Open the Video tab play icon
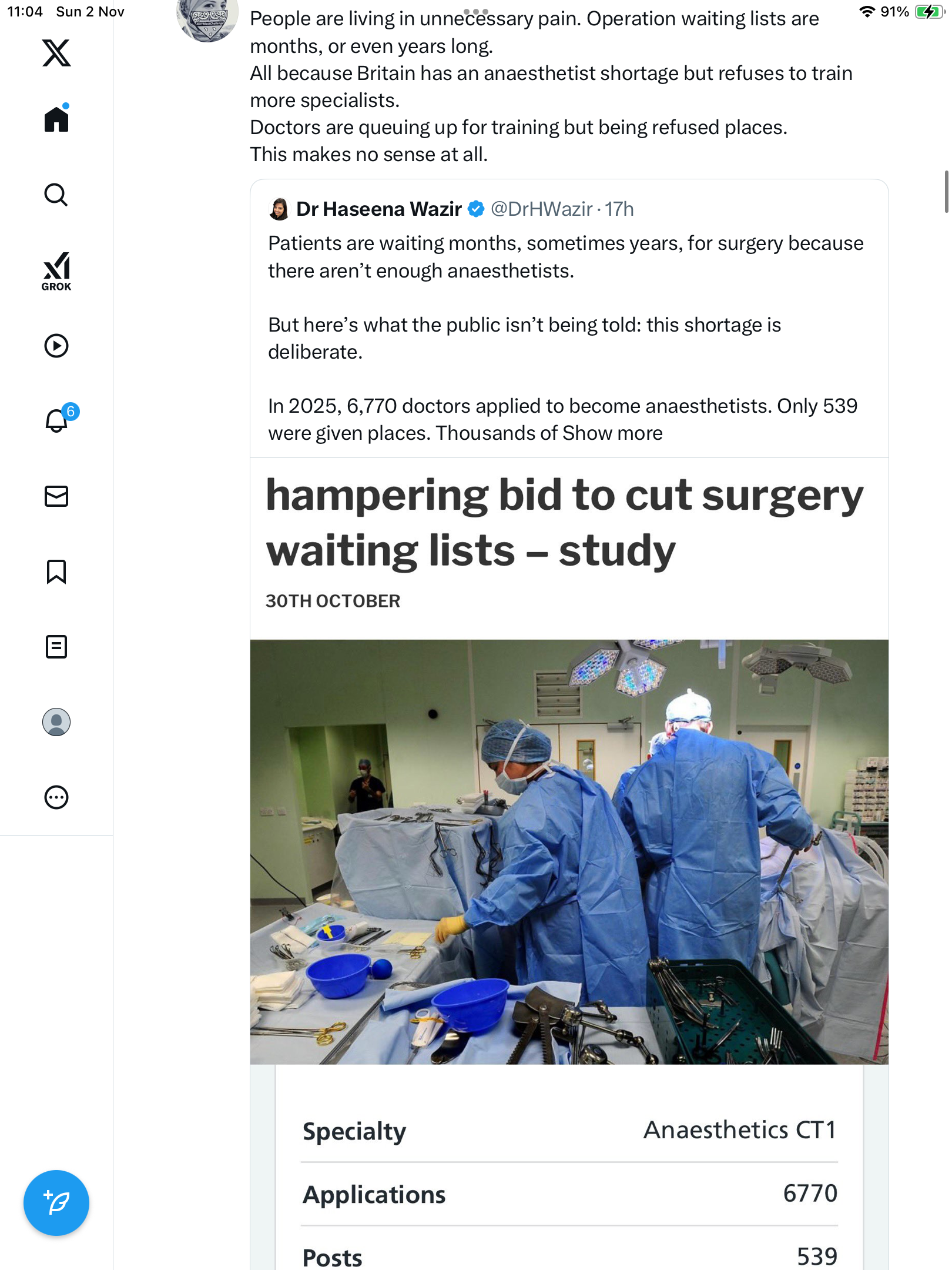Viewport: 952px width, 1270px height. pos(56,346)
